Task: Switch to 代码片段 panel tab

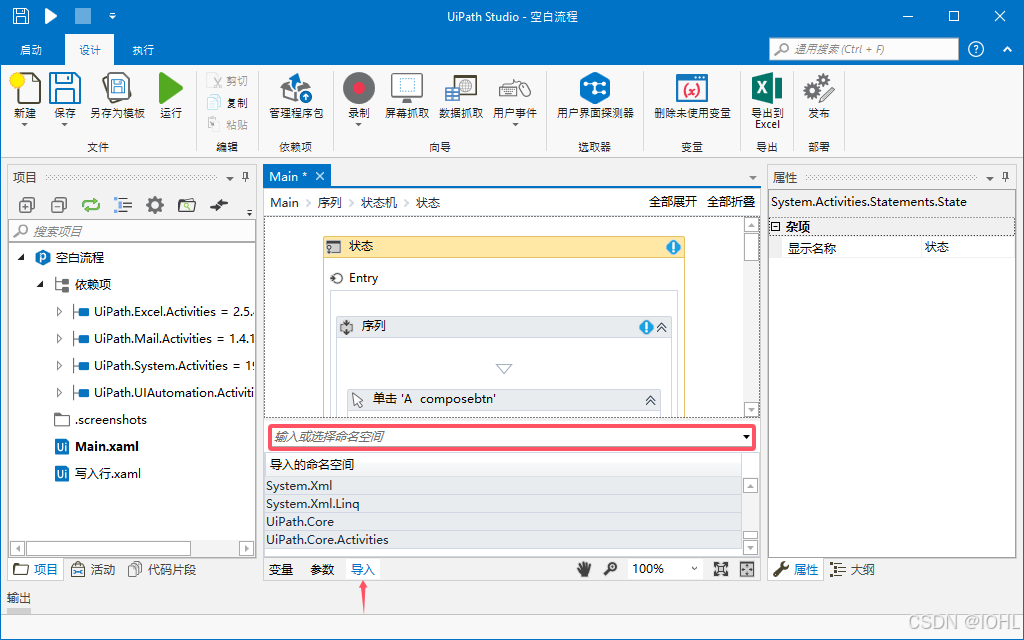Action: point(163,569)
